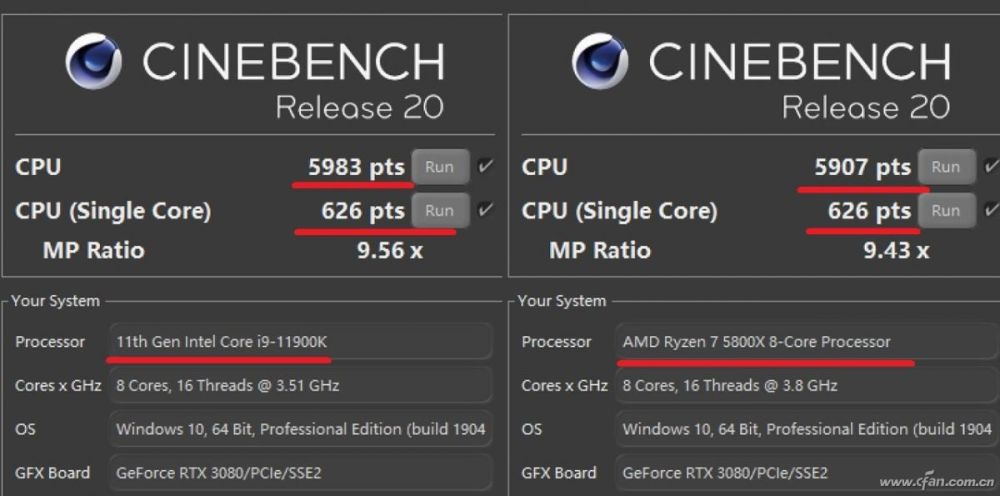Toggle Single Core checkbox in right panel
This screenshot has width=1000, height=496.
(x=991, y=210)
